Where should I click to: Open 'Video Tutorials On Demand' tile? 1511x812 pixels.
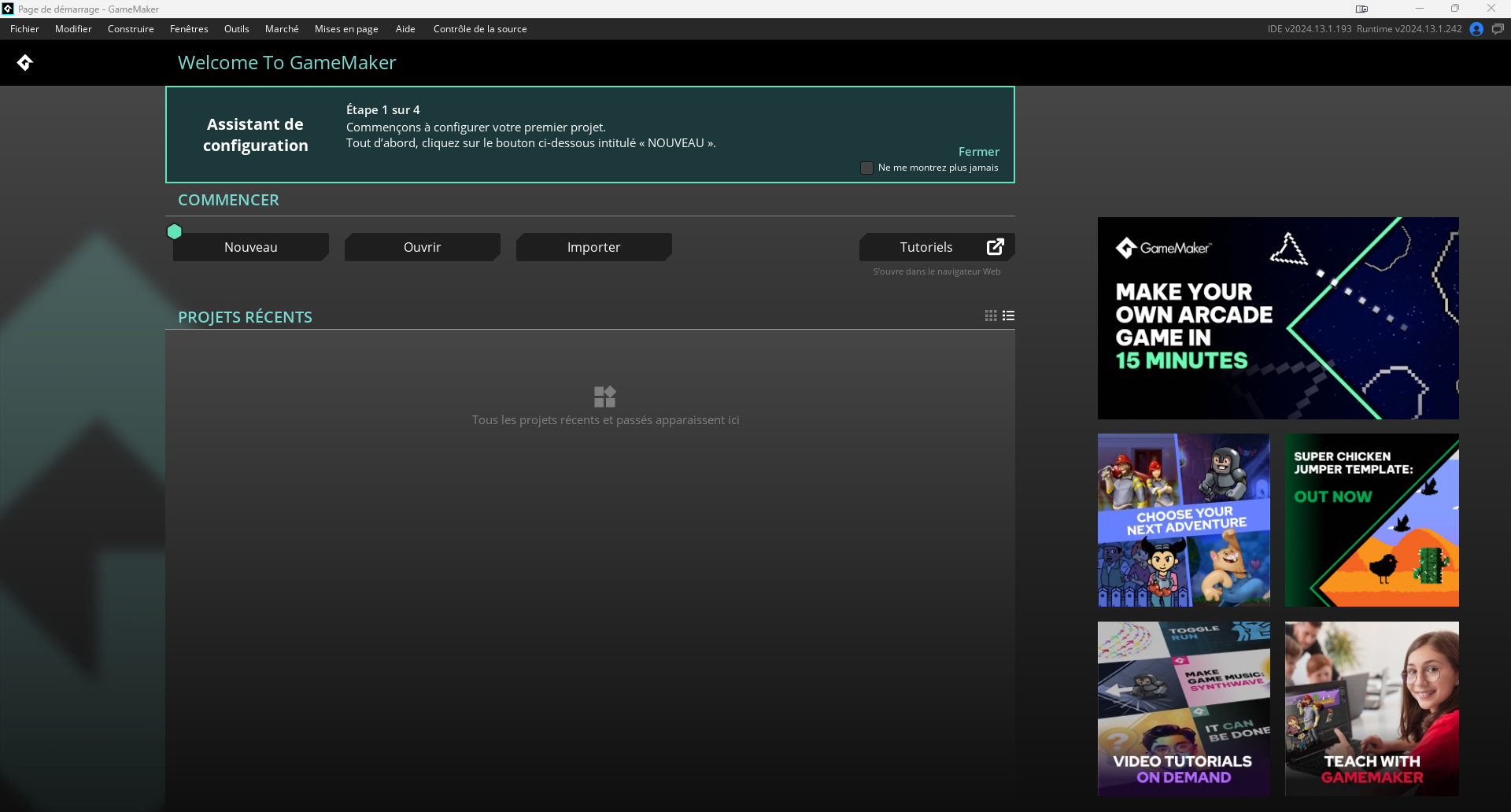click(x=1184, y=709)
